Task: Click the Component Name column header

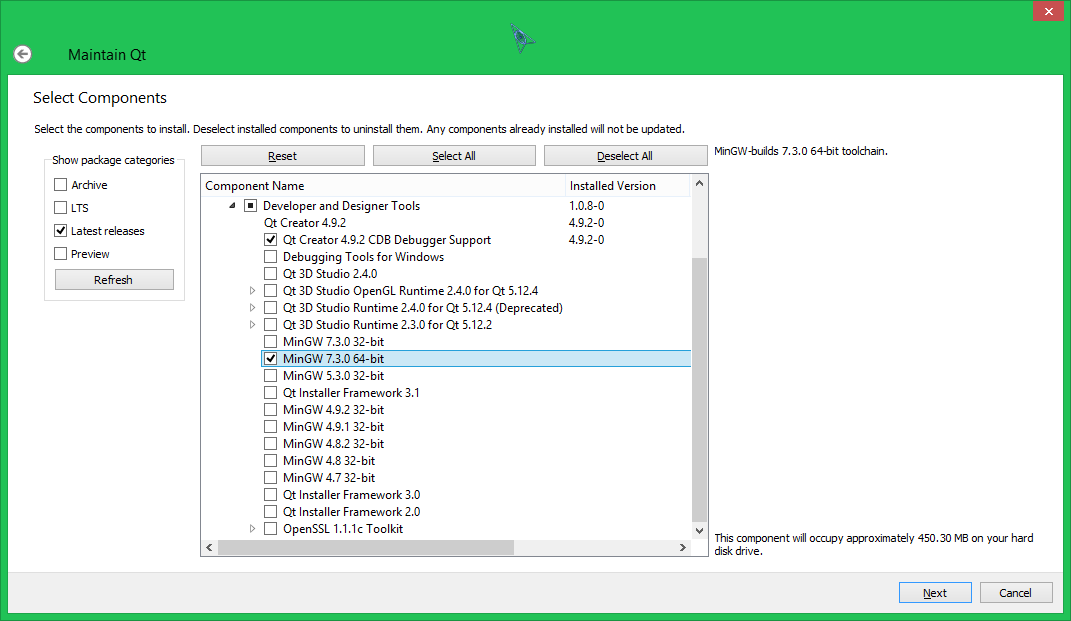Action: tap(383, 186)
